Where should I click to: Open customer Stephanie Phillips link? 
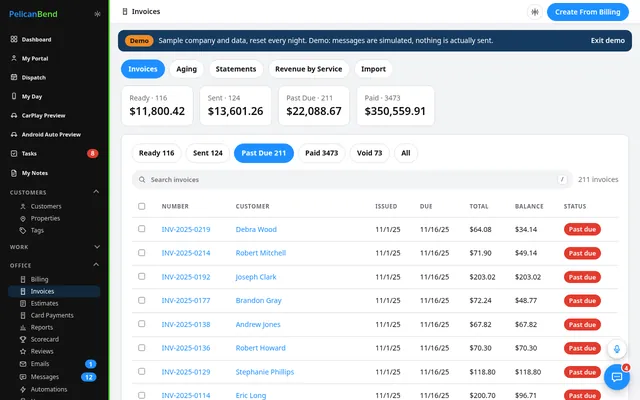coord(265,372)
